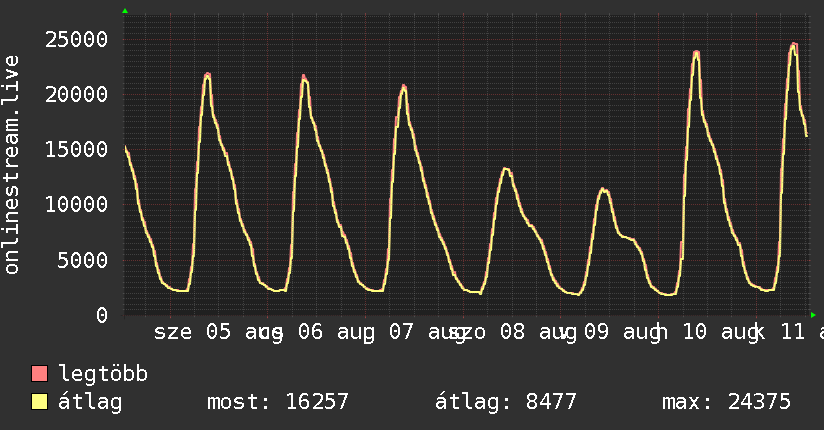
Task: Click the 'átlag: 8477' statistic
Action: (x=506, y=402)
